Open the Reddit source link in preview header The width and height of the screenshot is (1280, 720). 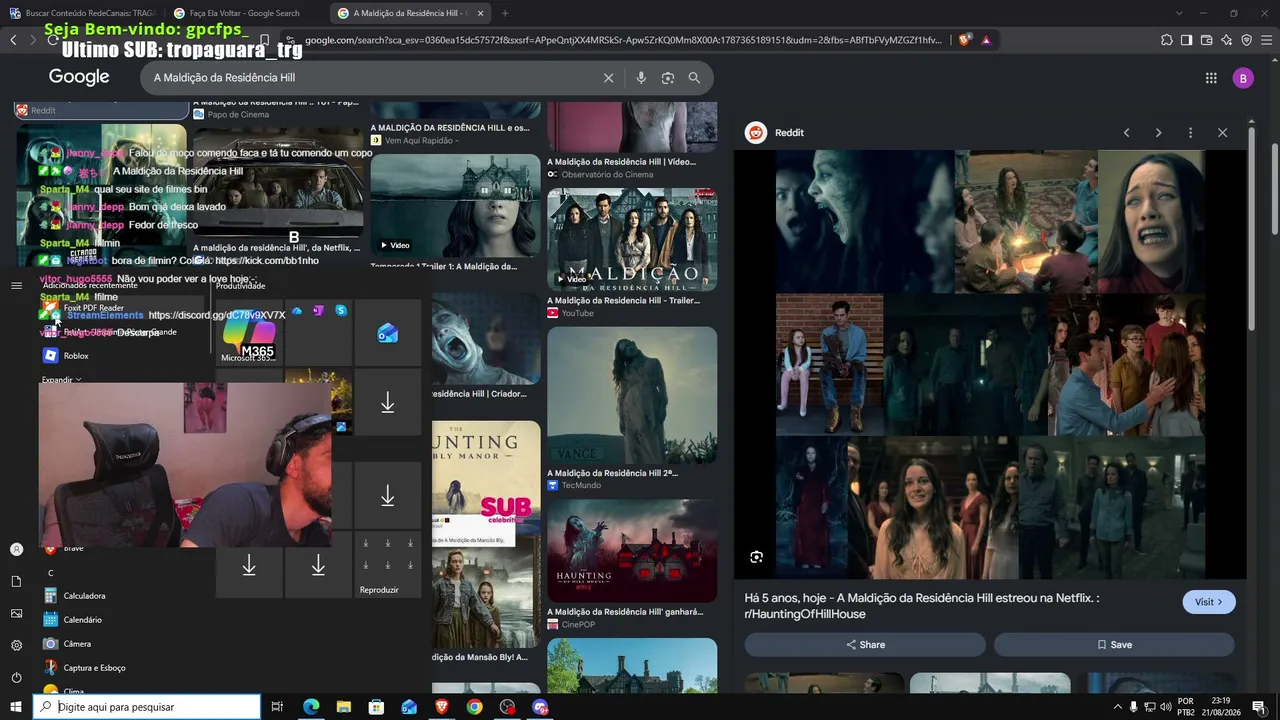pos(776,133)
